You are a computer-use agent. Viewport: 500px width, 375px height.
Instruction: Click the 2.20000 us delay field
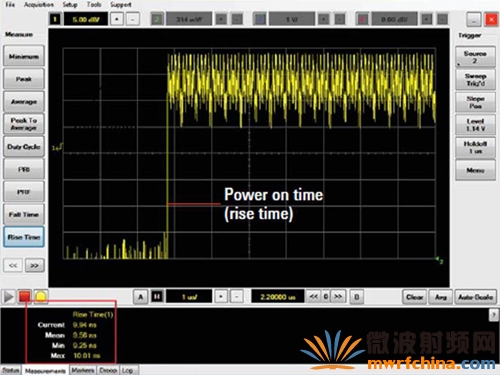[x=278, y=296]
